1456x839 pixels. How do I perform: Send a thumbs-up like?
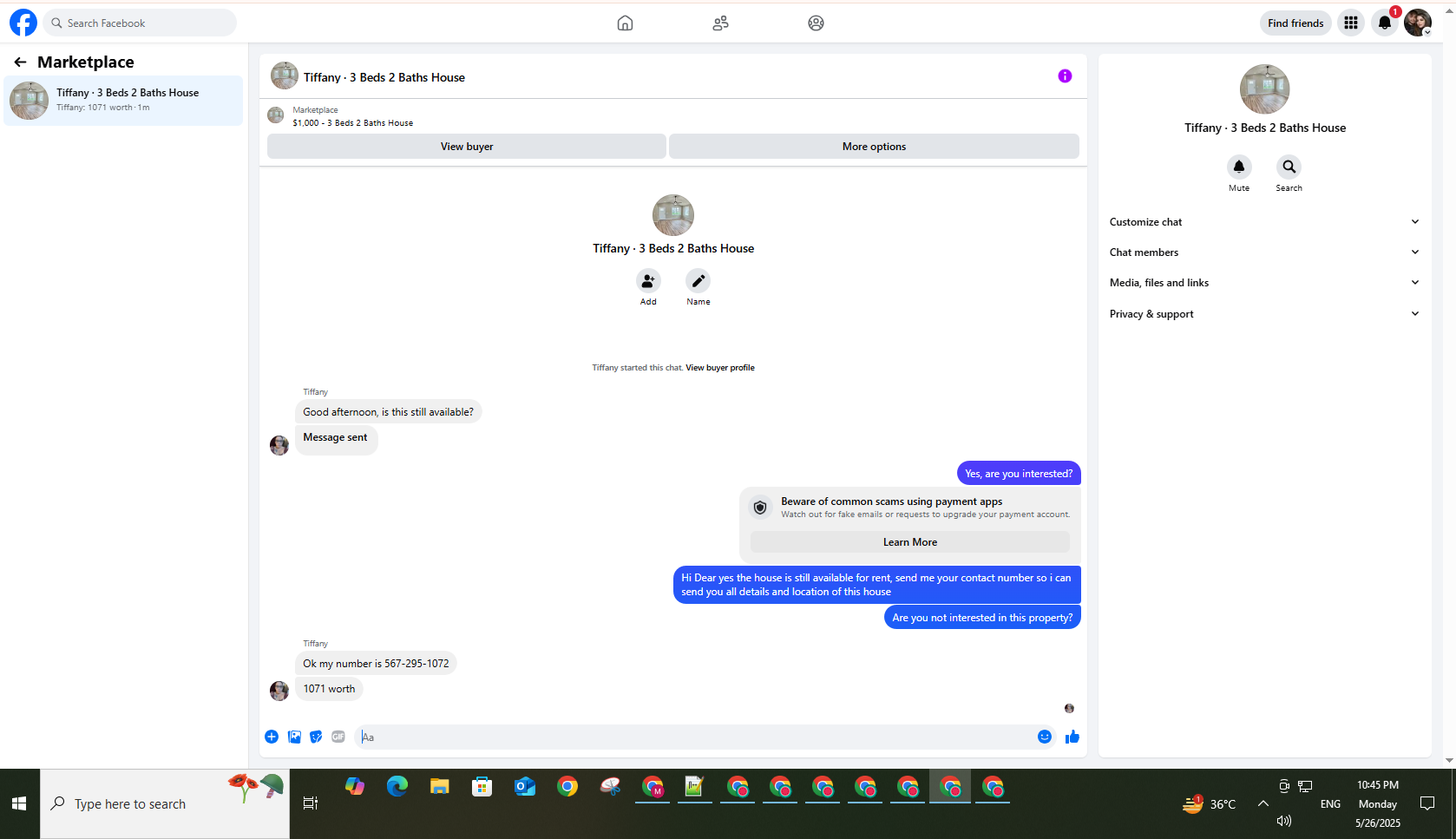click(x=1072, y=737)
